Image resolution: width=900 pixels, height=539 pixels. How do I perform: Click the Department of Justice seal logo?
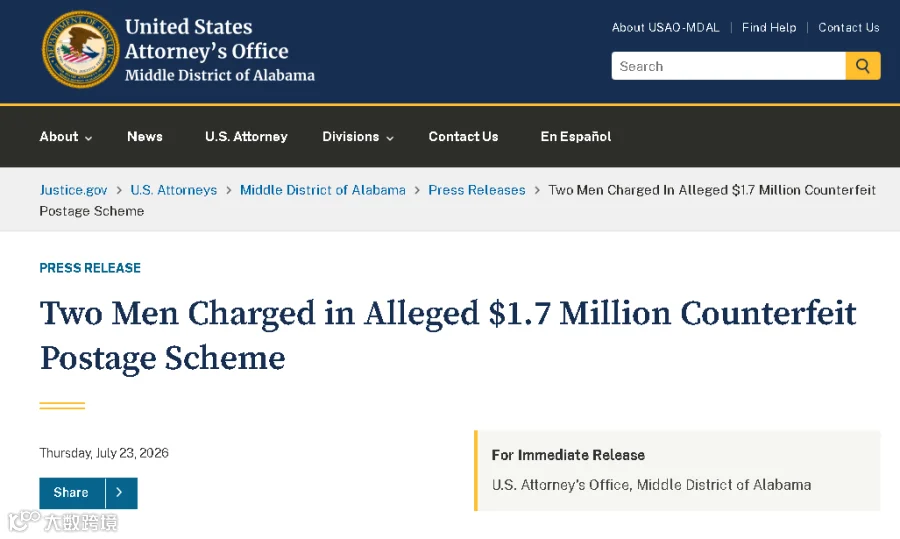coord(80,49)
